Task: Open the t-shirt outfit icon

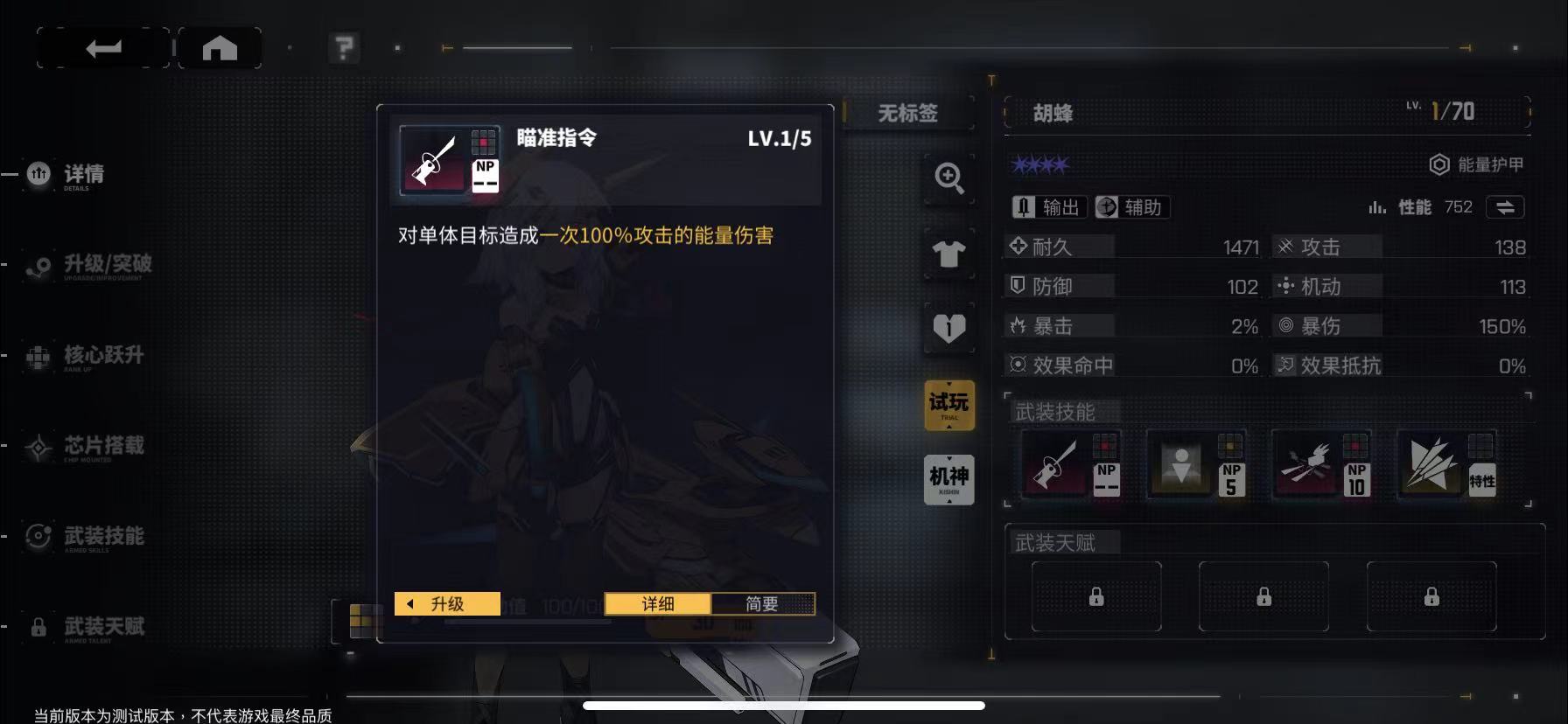Action: [x=949, y=254]
